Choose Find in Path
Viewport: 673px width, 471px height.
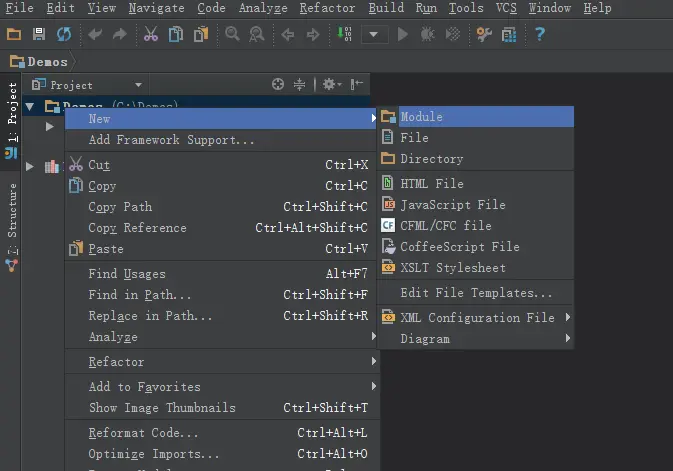(x=221, y=295)
